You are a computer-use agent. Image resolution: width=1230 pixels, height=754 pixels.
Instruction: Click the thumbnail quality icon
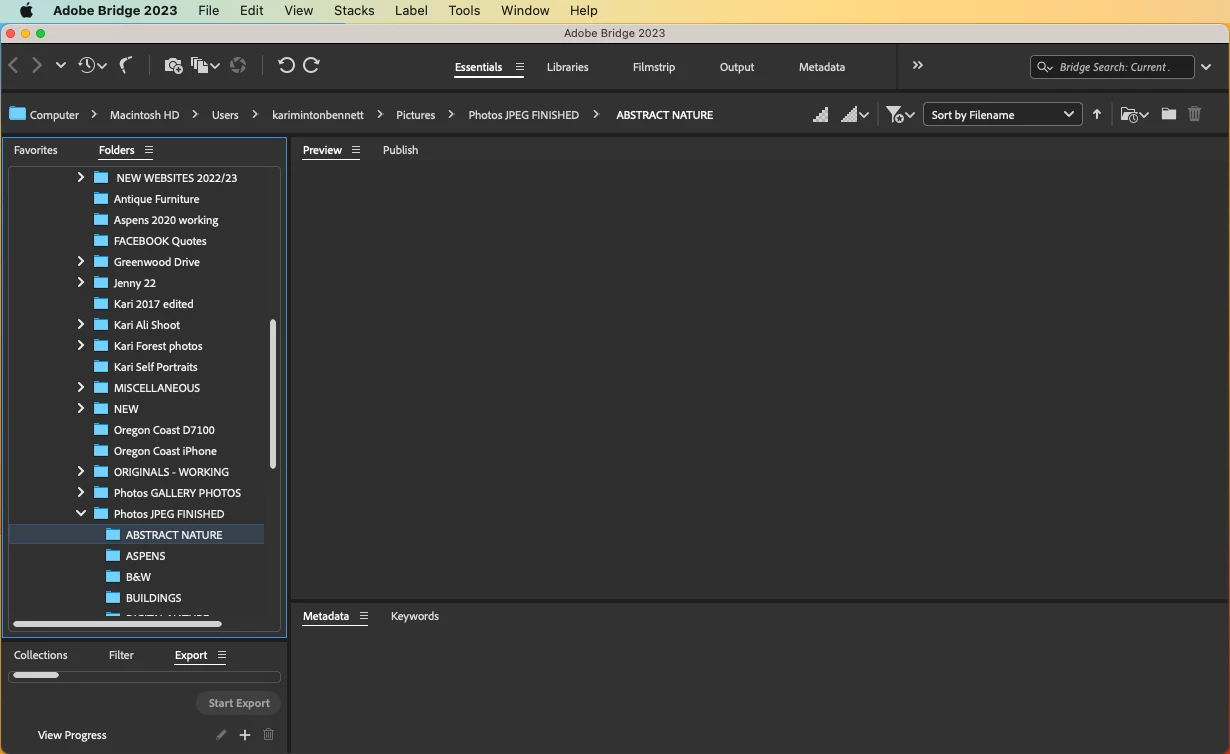pos(820,115)
